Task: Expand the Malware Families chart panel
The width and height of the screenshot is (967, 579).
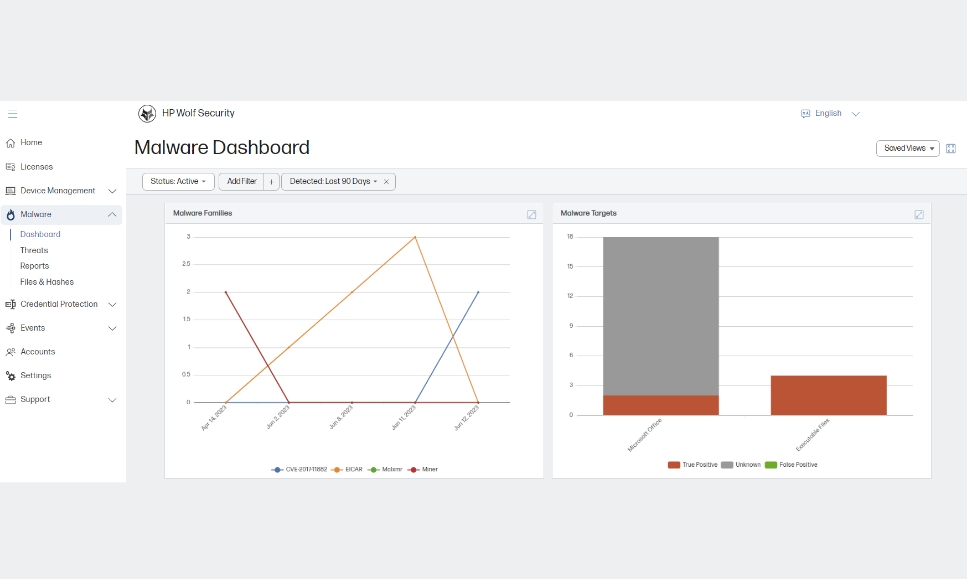Action: click(532, 214)
